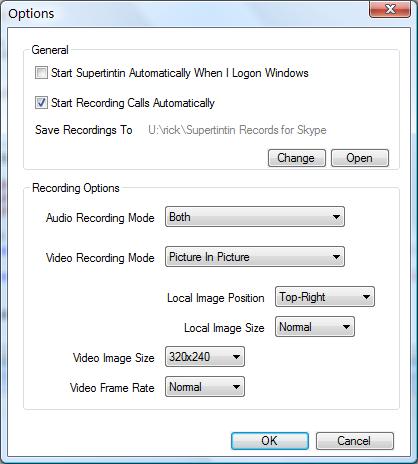Open the Video Frame Rate dropdown
The image size is (418, 464).
(205, 387)
